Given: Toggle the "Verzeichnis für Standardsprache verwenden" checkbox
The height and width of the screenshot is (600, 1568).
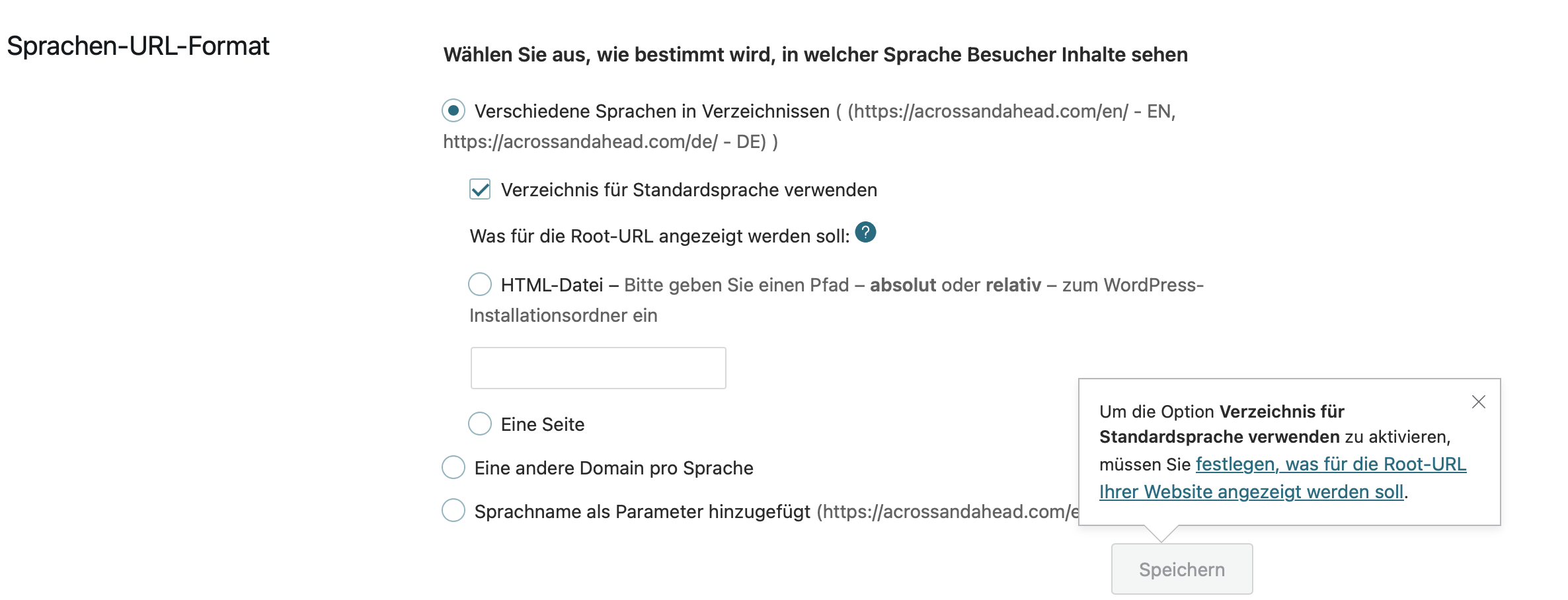Looking at the screenshot, I should (480, 190).
